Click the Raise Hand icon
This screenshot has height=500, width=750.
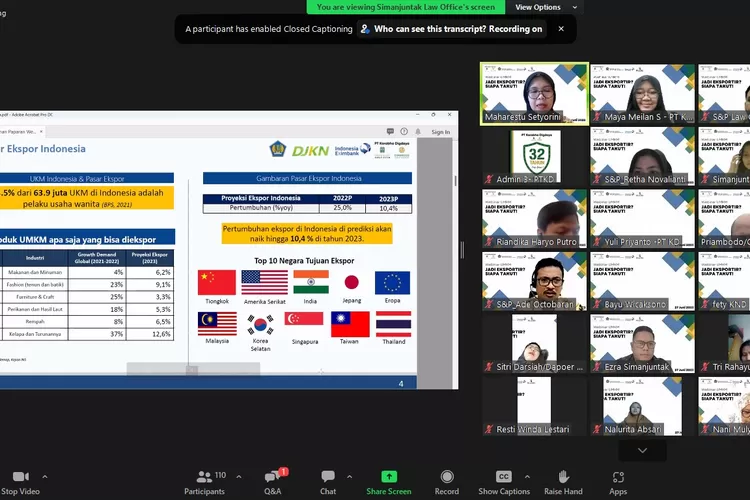point(563,476)
